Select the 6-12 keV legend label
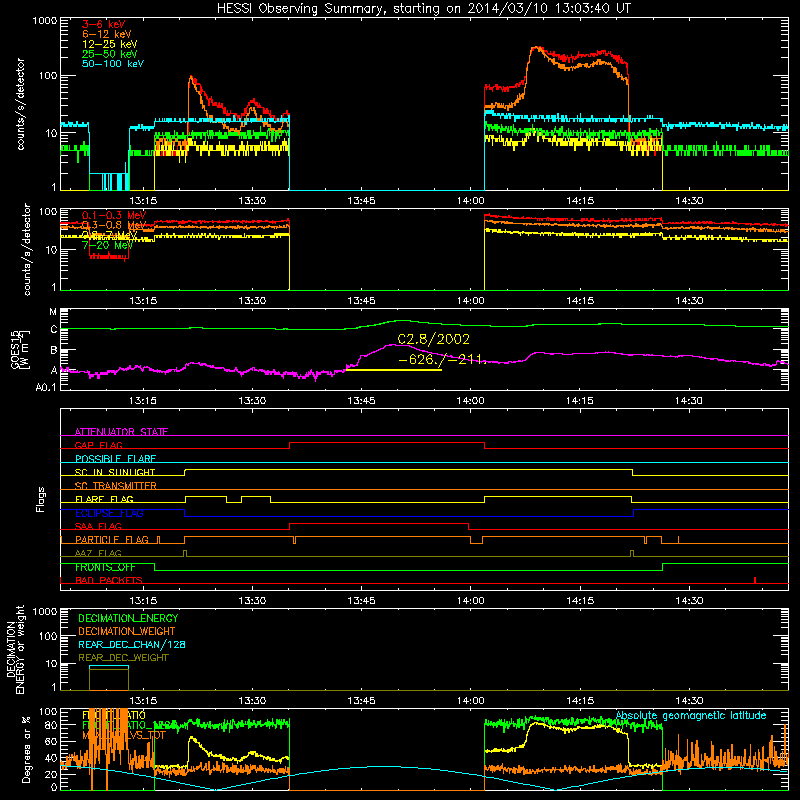Viewport: 800px width, 800px height. tap(107, 34)
